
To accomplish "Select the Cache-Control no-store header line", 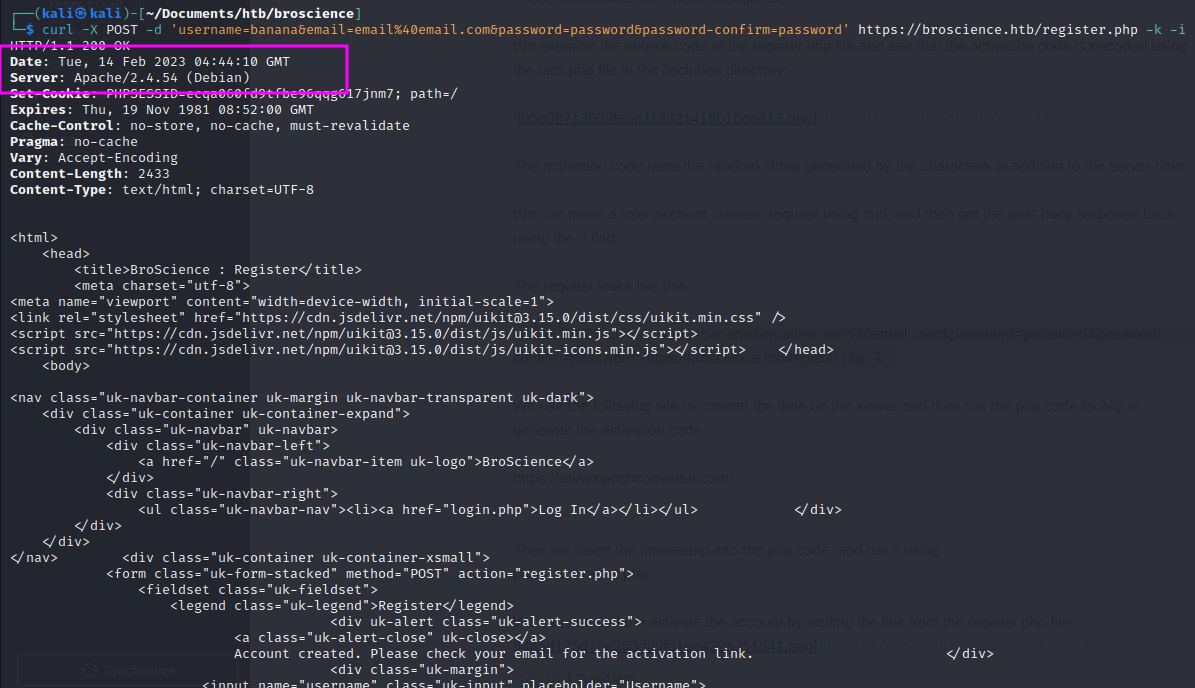I will click(x=210, y=126).
